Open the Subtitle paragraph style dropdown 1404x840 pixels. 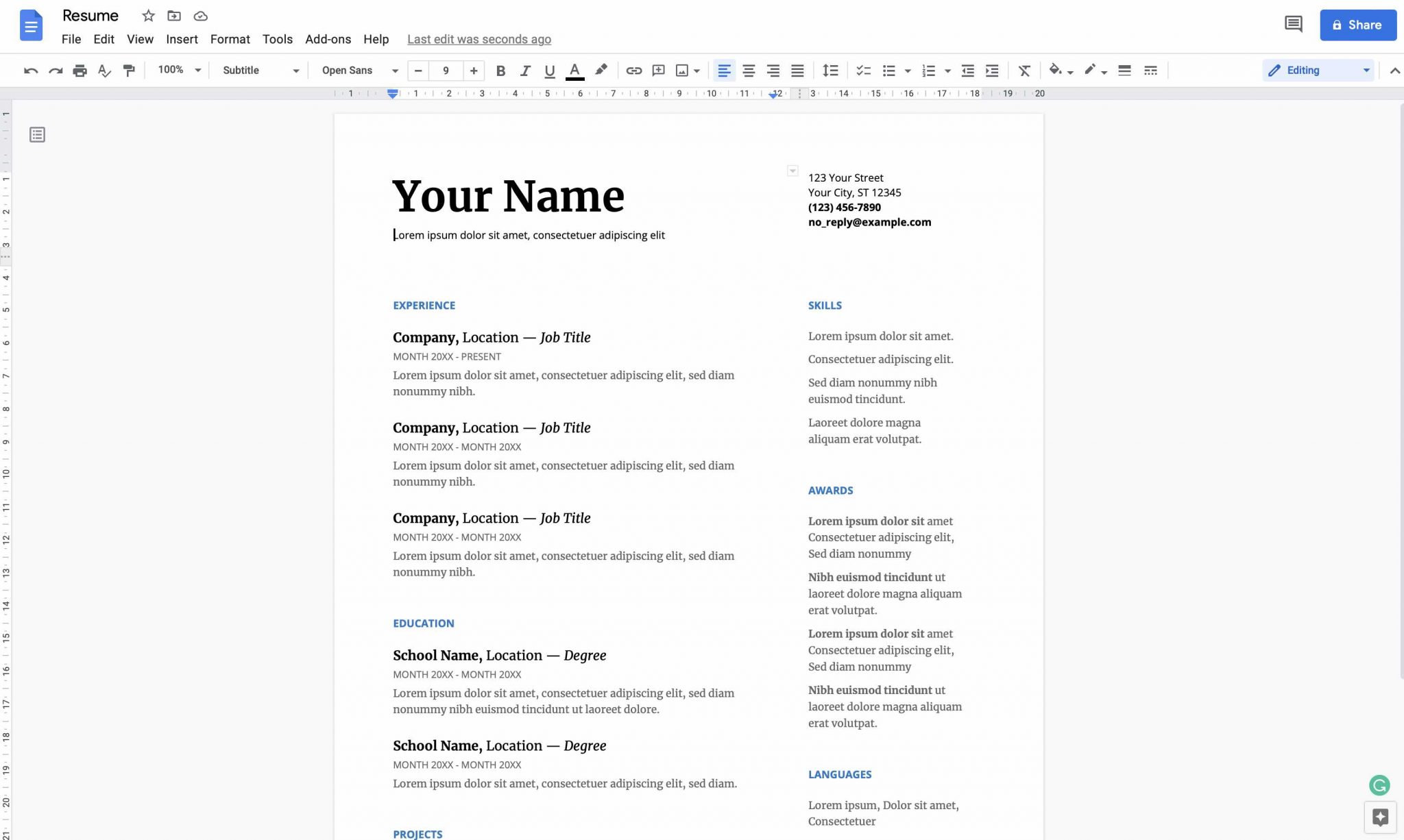(261, 71)
